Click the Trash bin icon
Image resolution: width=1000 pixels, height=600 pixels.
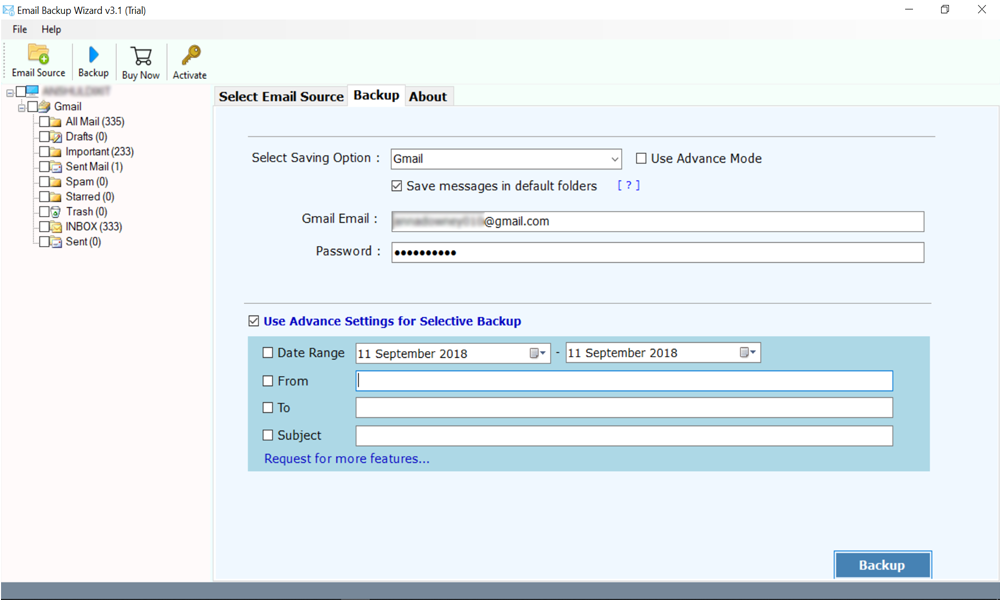pos(56,212)
